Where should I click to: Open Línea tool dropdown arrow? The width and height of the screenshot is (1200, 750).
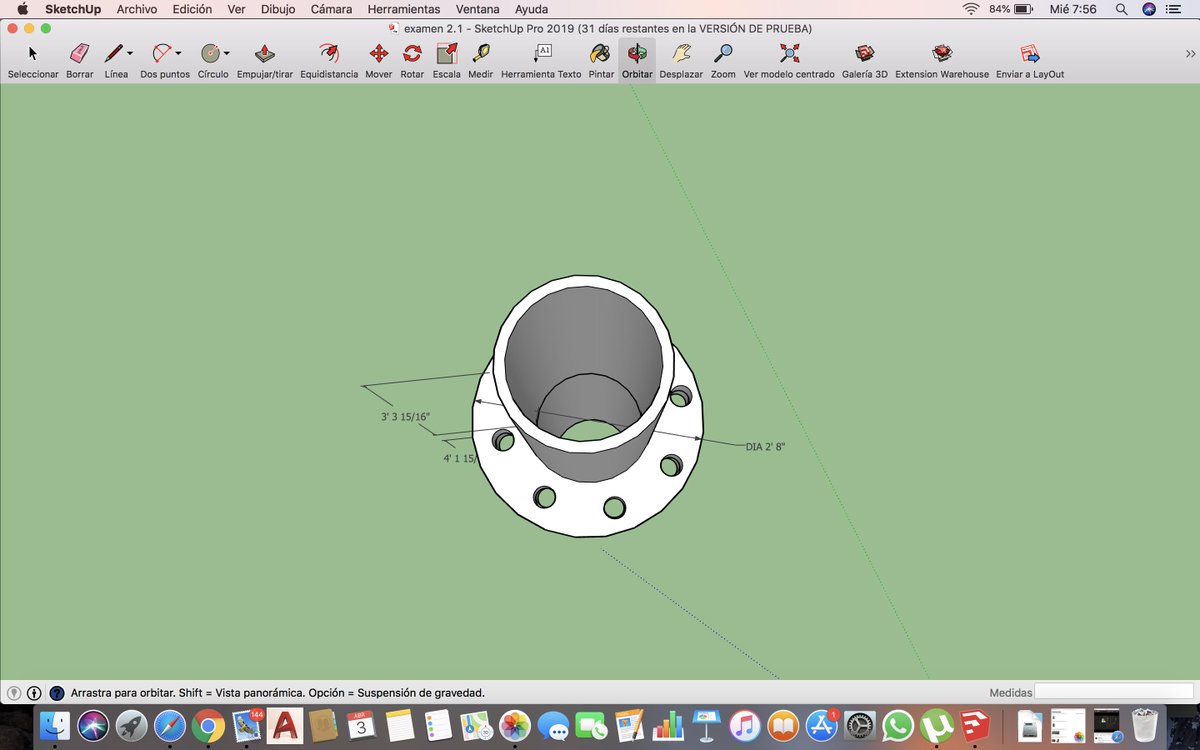click(x=130, y=54)
